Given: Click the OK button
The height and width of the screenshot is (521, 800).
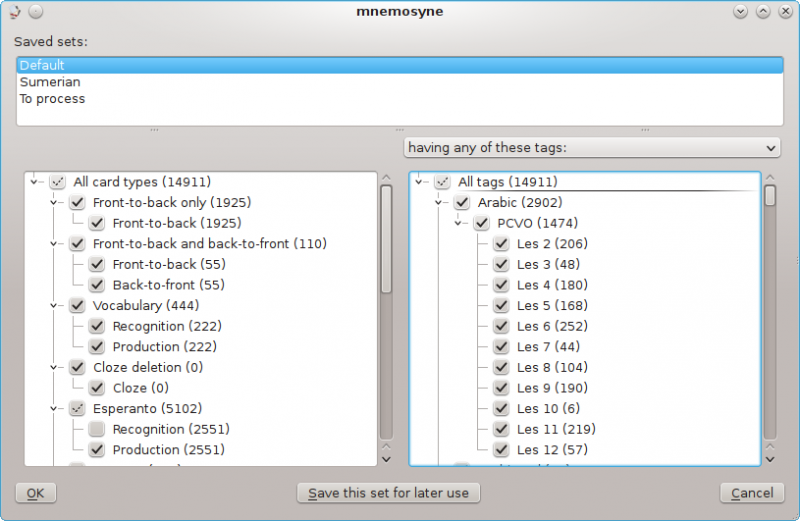Looking at the screenshot, I should (36, 493).
